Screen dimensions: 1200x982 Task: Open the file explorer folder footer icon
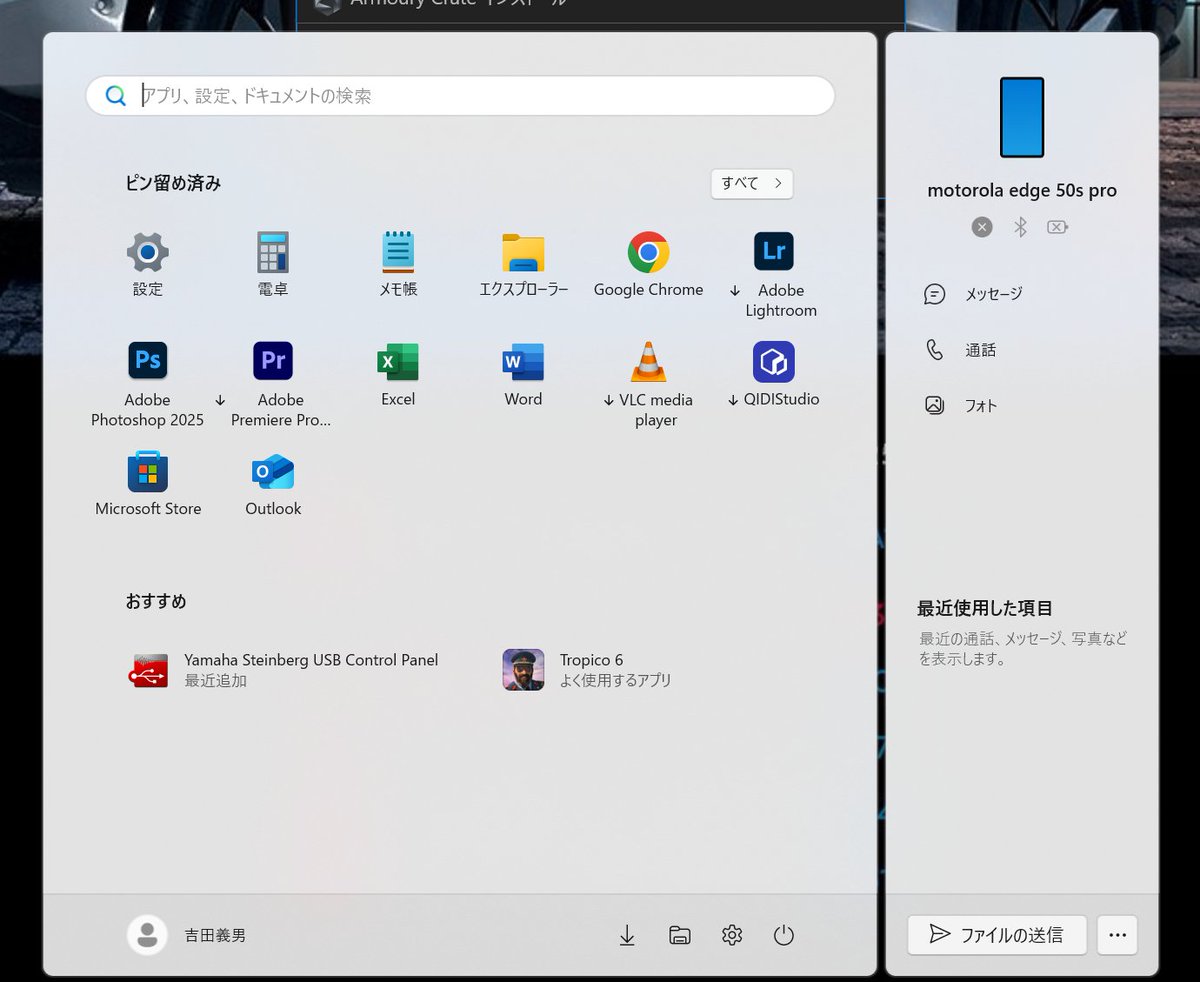[680, 935]
